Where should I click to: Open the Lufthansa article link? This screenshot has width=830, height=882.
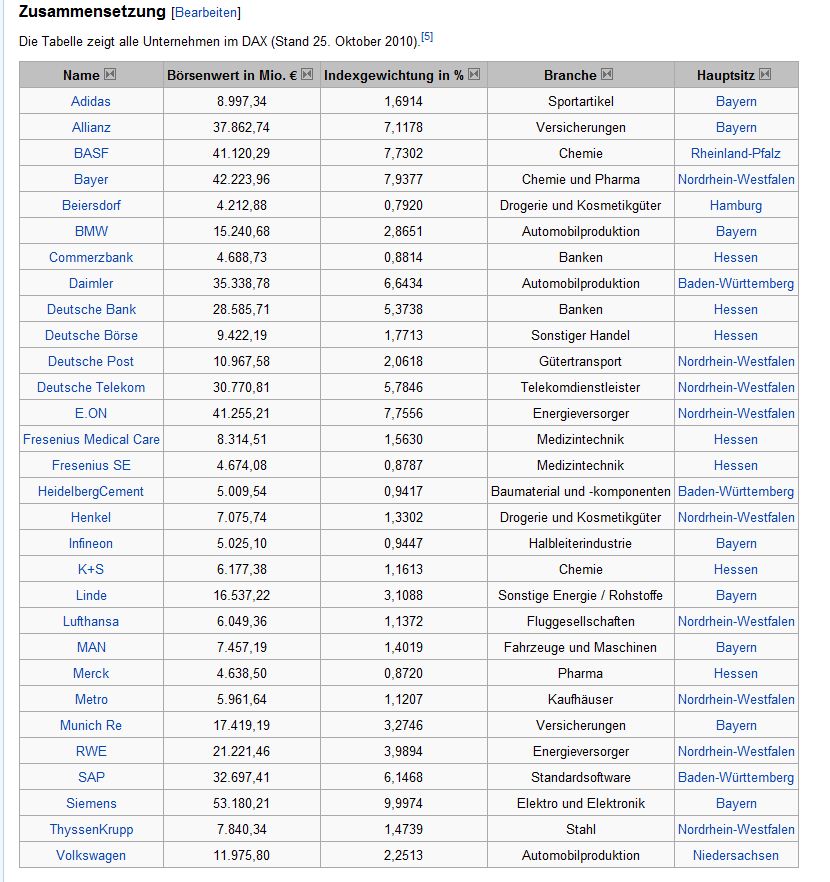pyautogui.click(x=91, y=621)
